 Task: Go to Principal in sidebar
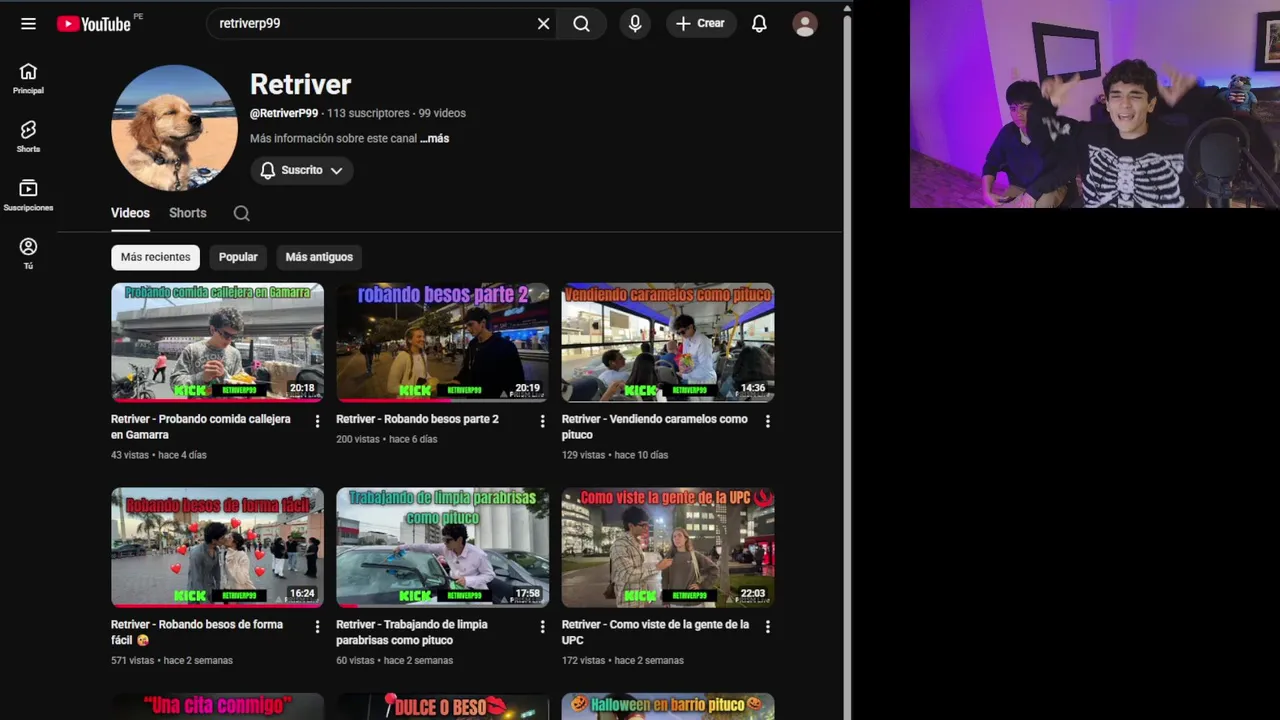(28, 79)
